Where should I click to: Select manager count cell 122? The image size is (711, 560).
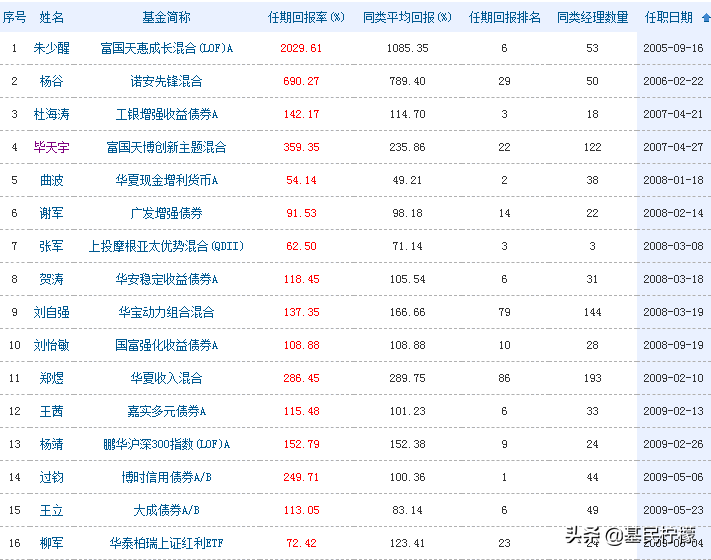(592, 147)
